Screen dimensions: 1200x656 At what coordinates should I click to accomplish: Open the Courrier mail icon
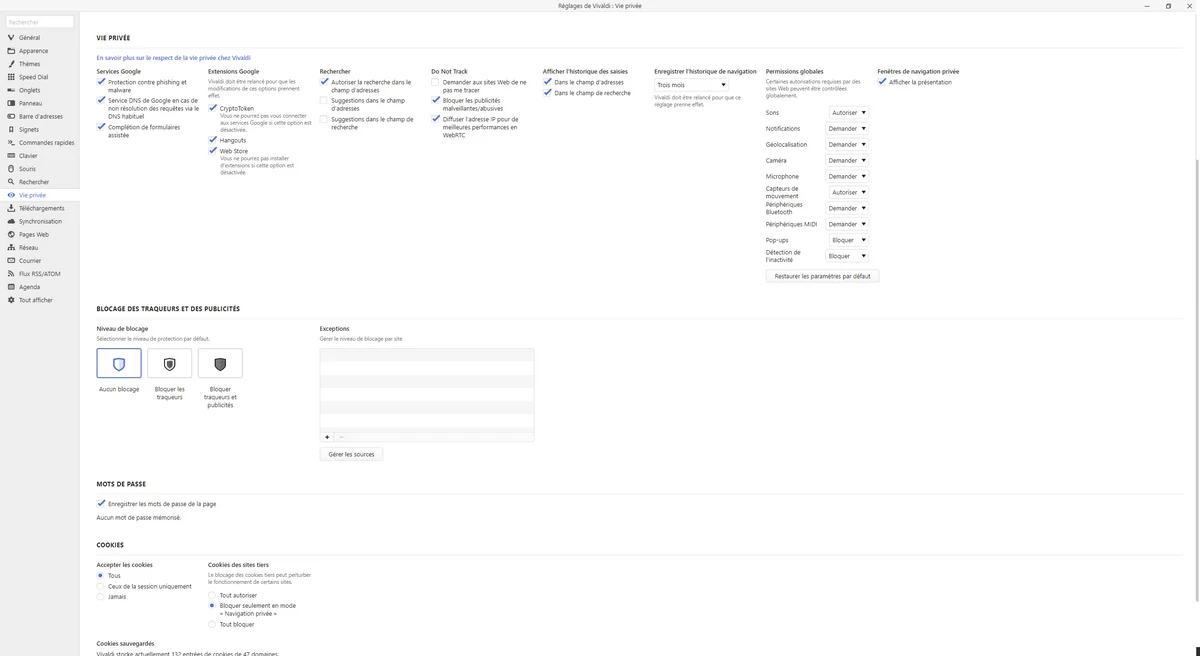pyautogui.click(x=11, y=261)
